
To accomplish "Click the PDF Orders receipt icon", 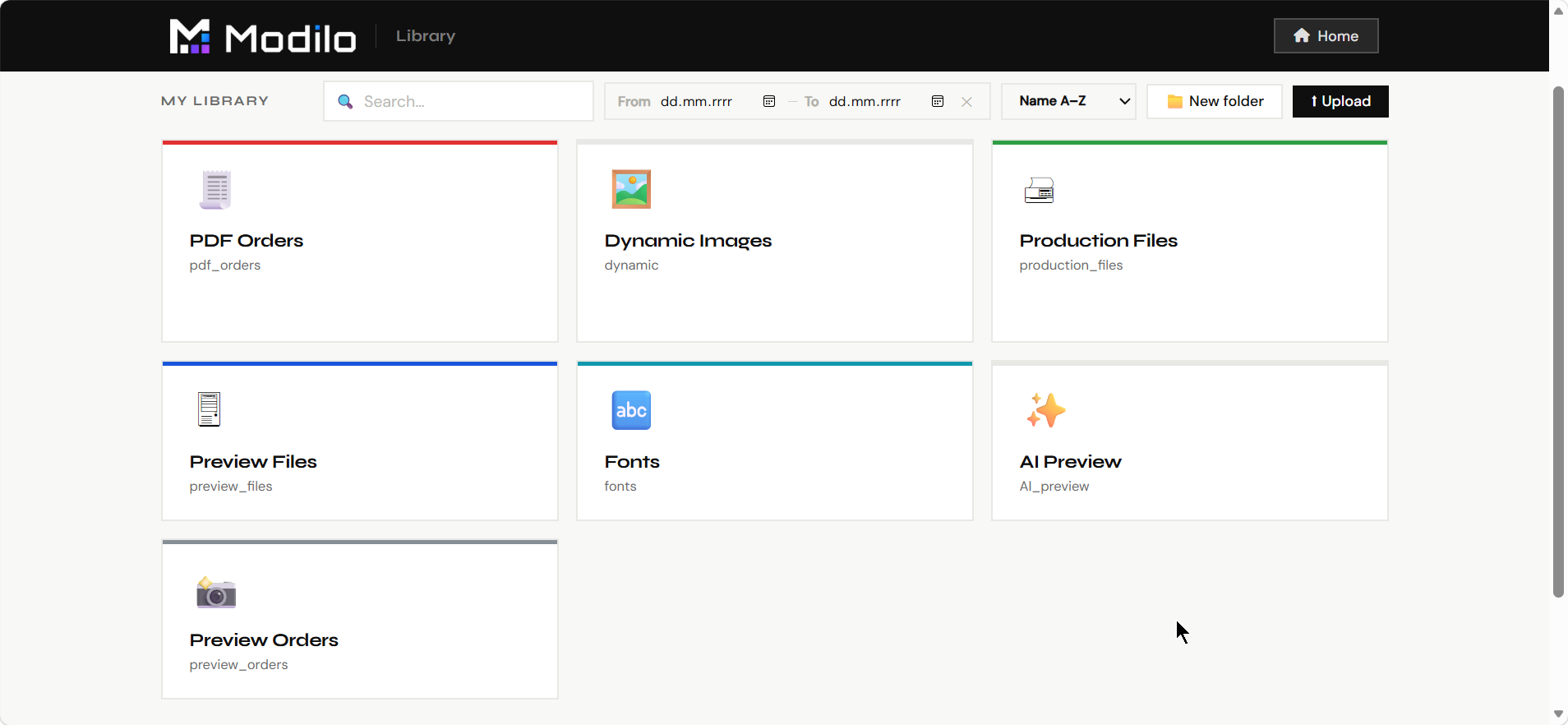I will click(x=216, y=189).
